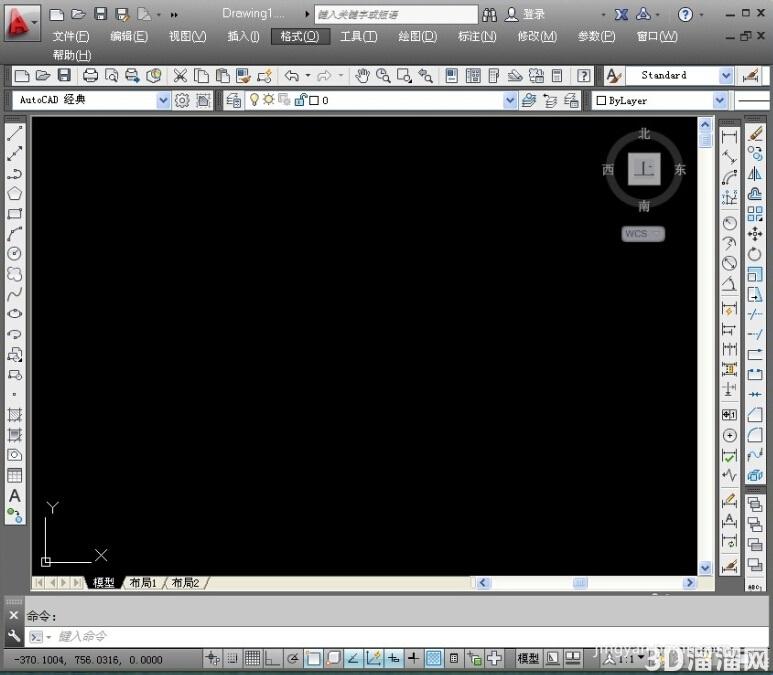This screenshot has width=773, height=675.
Task: Click the Plot print icon
Action: (90, 75)
